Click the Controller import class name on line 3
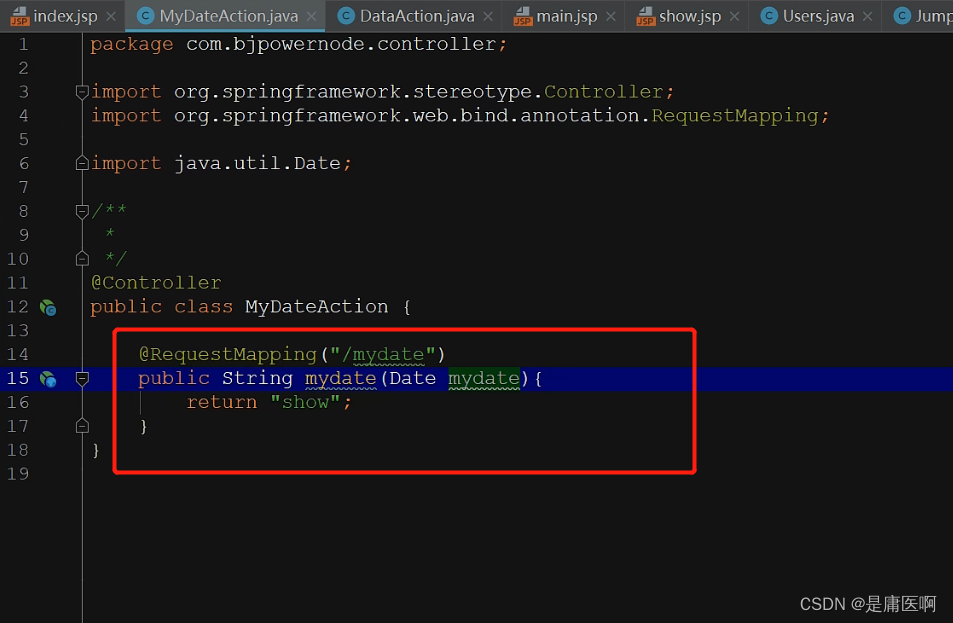The image size is (953, 623). pos(603,92)
